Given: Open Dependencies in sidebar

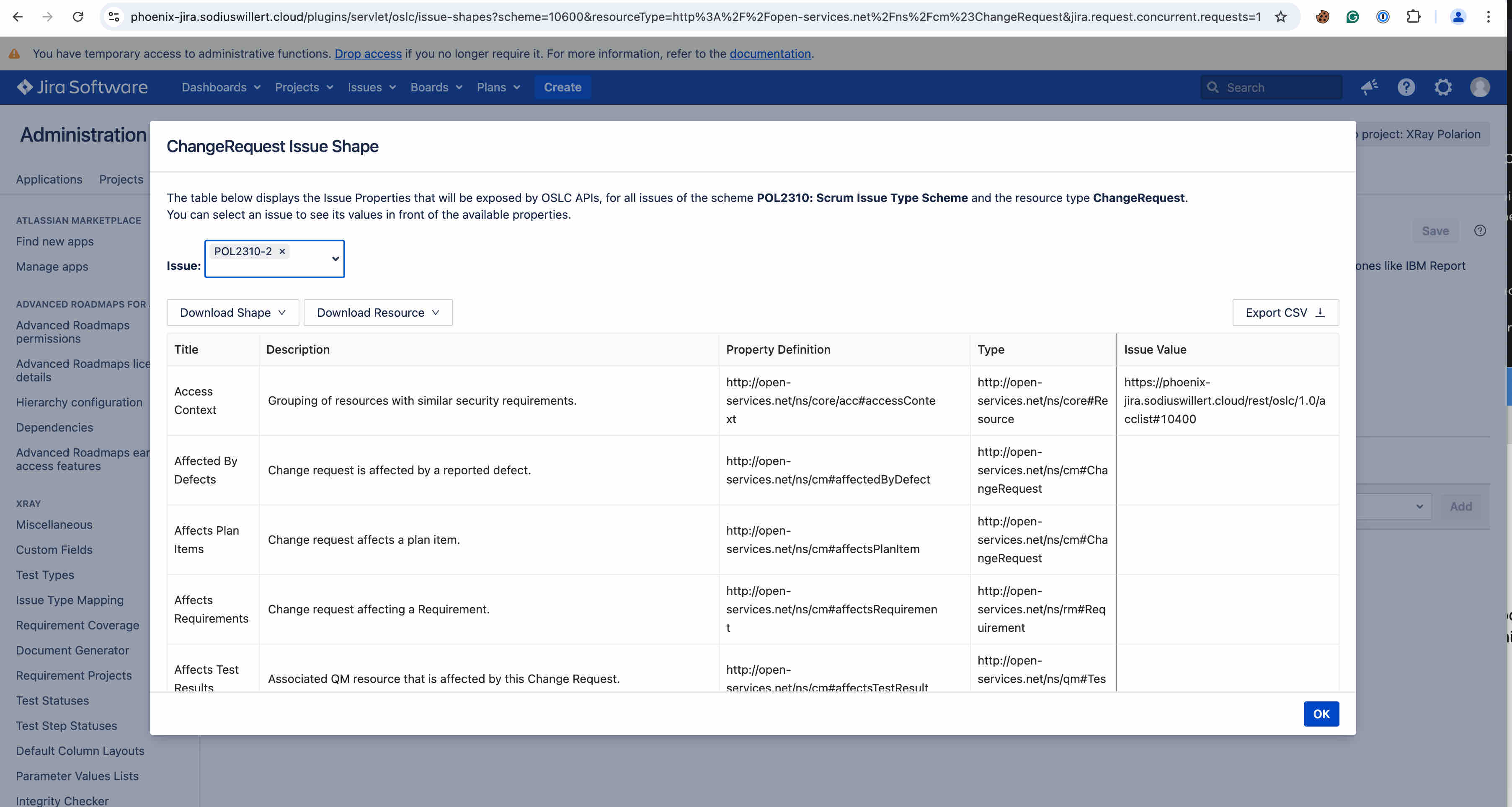Looking at the screenshot, I should (x=54, y=427).
